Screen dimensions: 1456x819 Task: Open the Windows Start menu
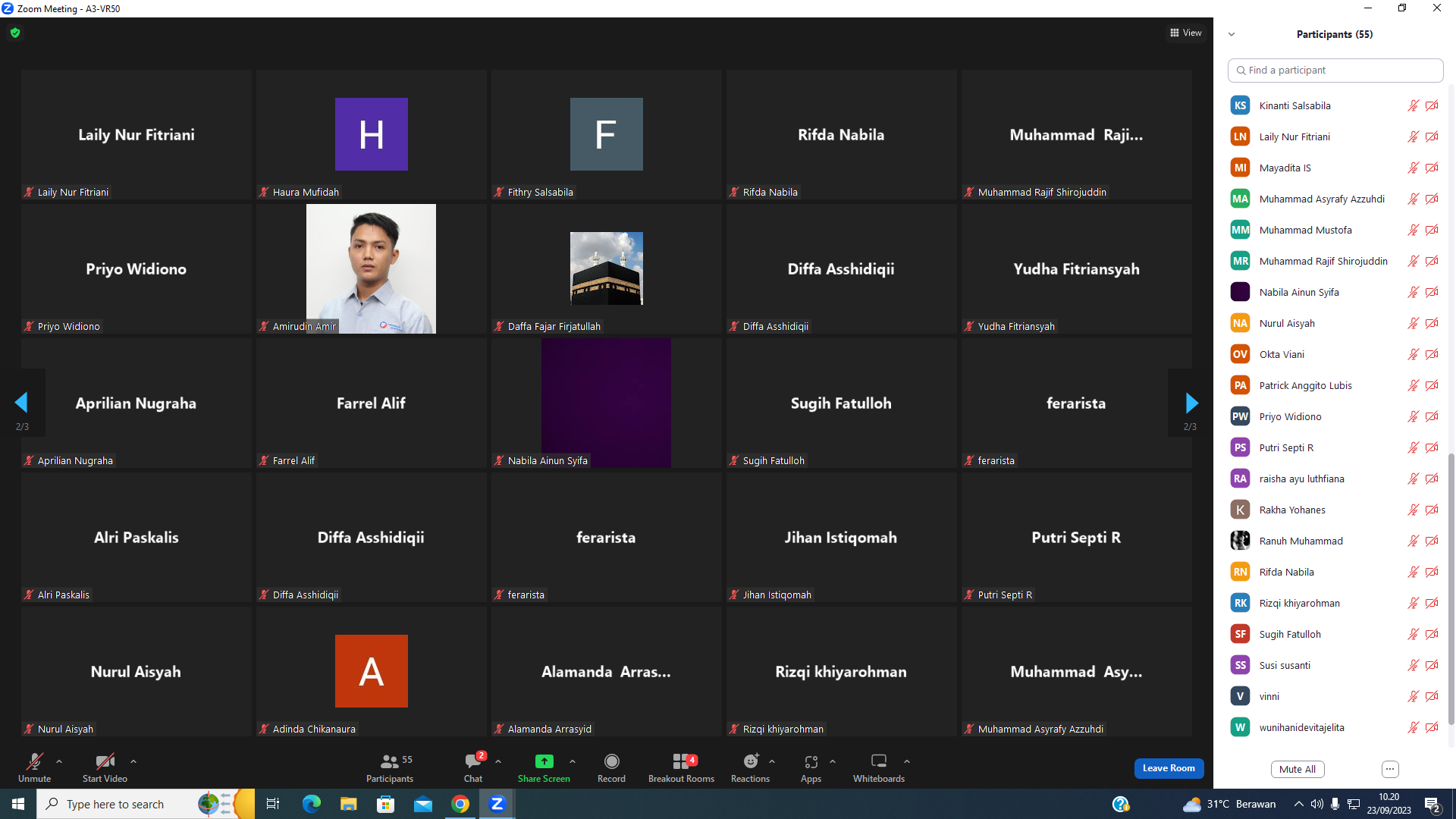[x=18, y=804]
